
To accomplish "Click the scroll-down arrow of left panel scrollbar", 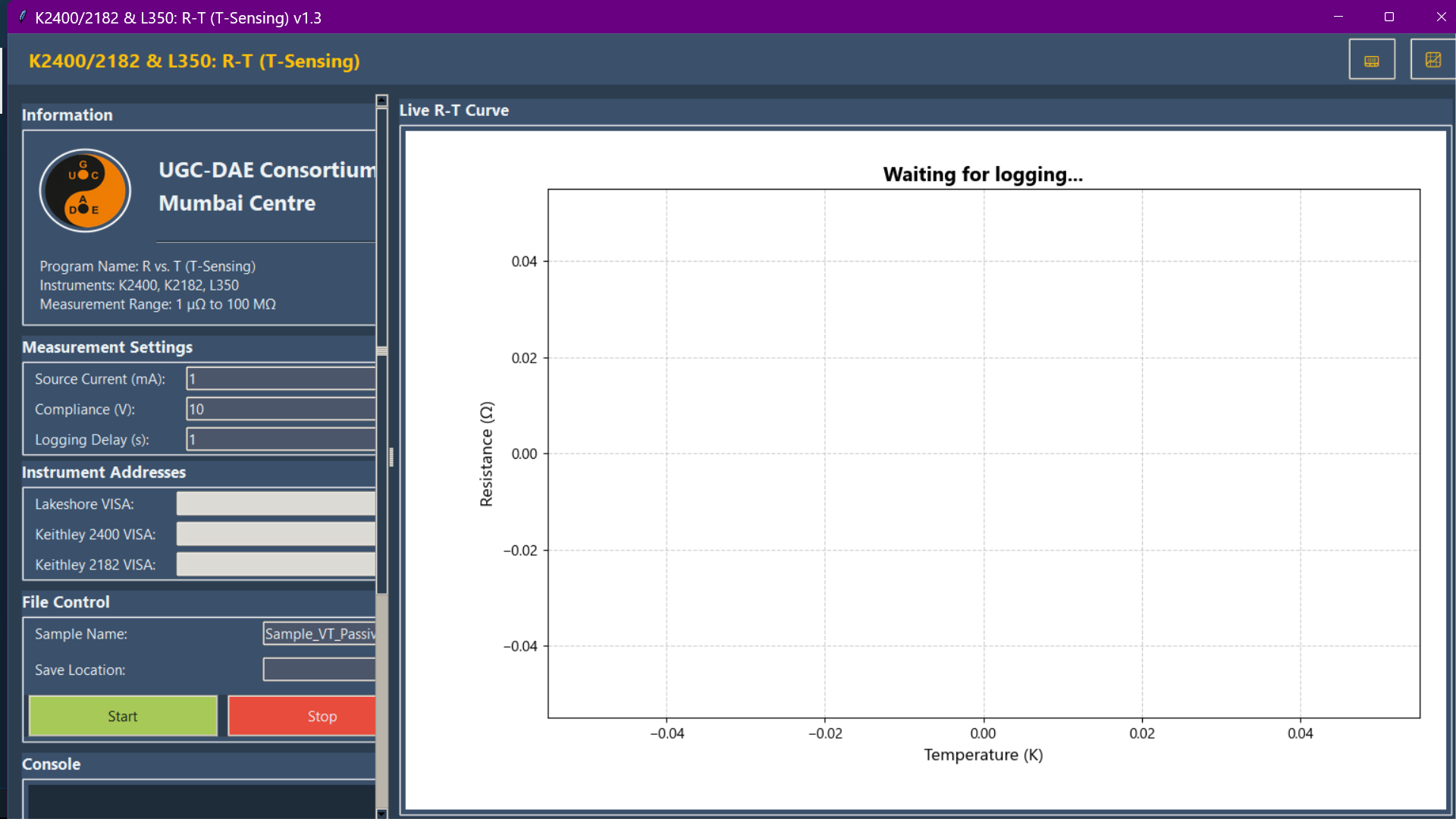I will click(x=381, y=813).
